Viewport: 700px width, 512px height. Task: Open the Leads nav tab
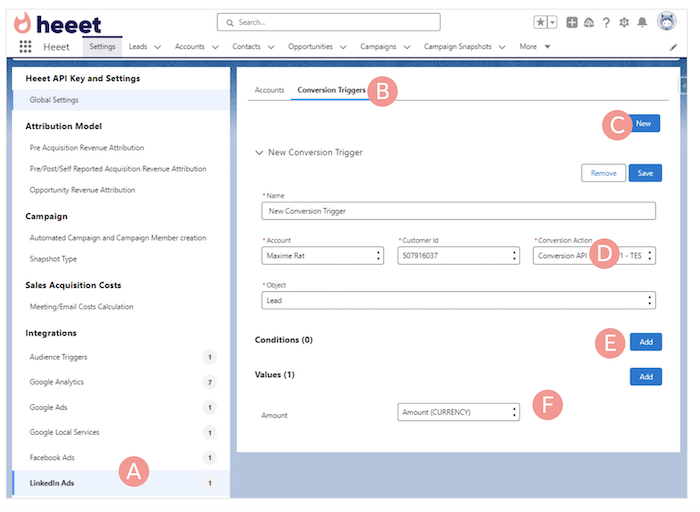(138, 46)
